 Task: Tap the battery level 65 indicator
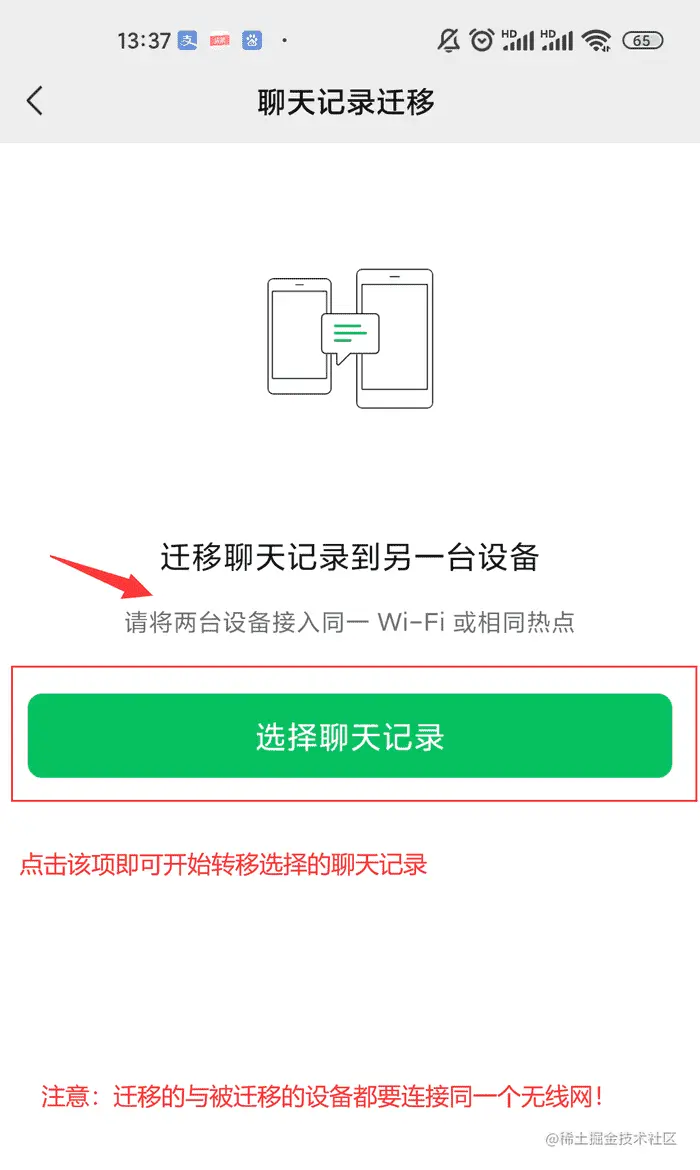pos(643,41)
